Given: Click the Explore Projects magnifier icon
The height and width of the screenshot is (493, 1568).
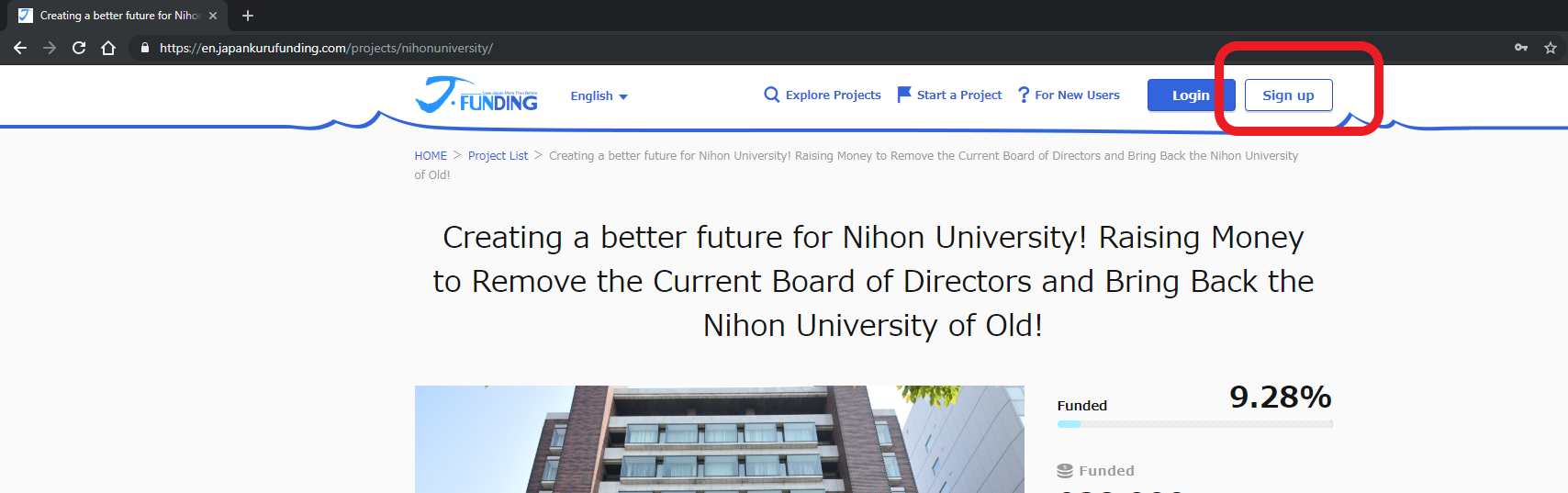Looking at the screenshot, I should coord(772,95).
